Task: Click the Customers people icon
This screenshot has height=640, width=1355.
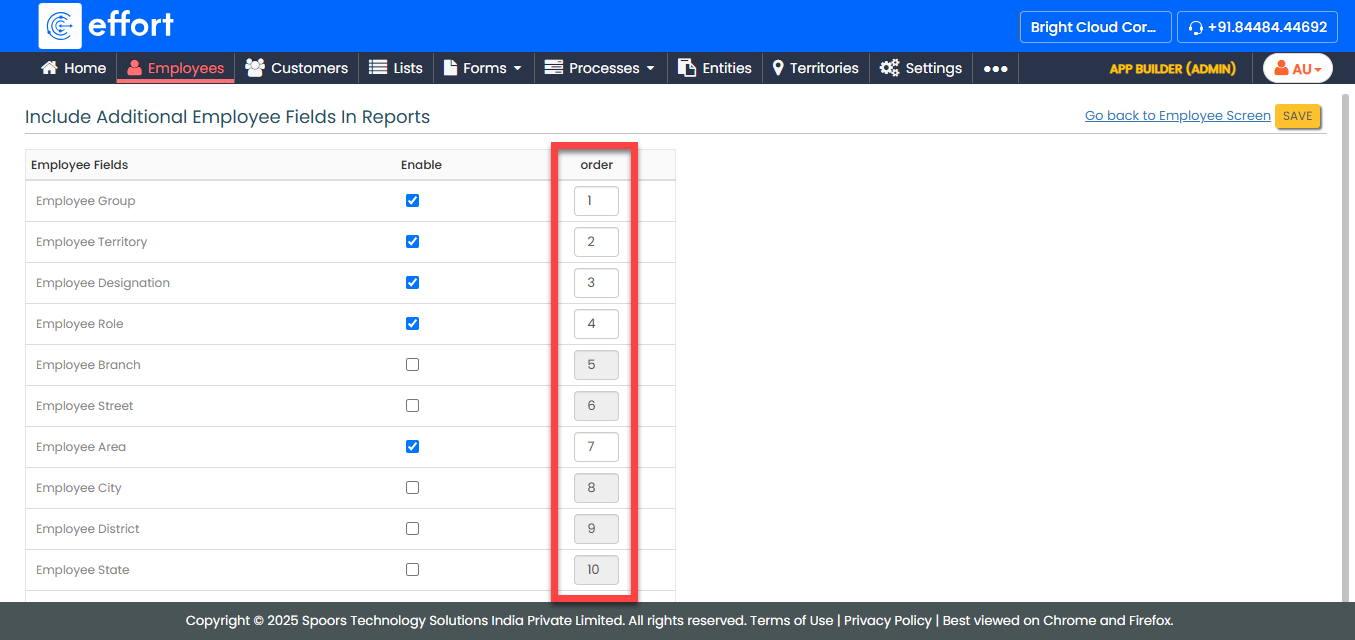Action: click(x=255, y=68)
